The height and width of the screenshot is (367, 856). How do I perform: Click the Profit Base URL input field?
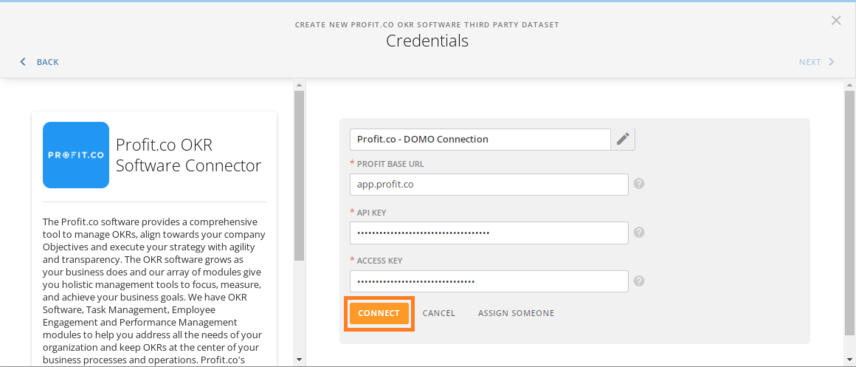[x=489, y=185]
